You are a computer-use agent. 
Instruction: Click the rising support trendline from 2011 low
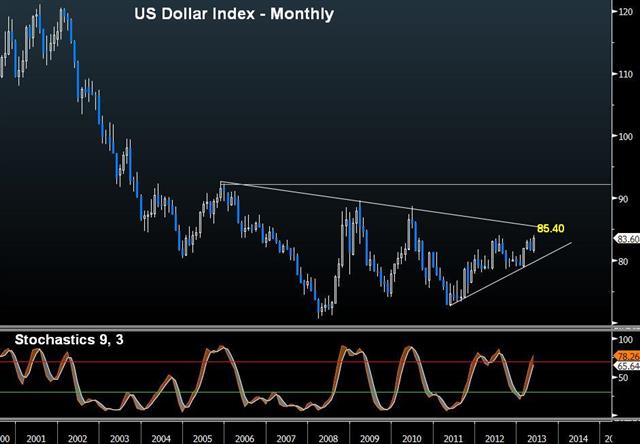click(x=510, y=274)
